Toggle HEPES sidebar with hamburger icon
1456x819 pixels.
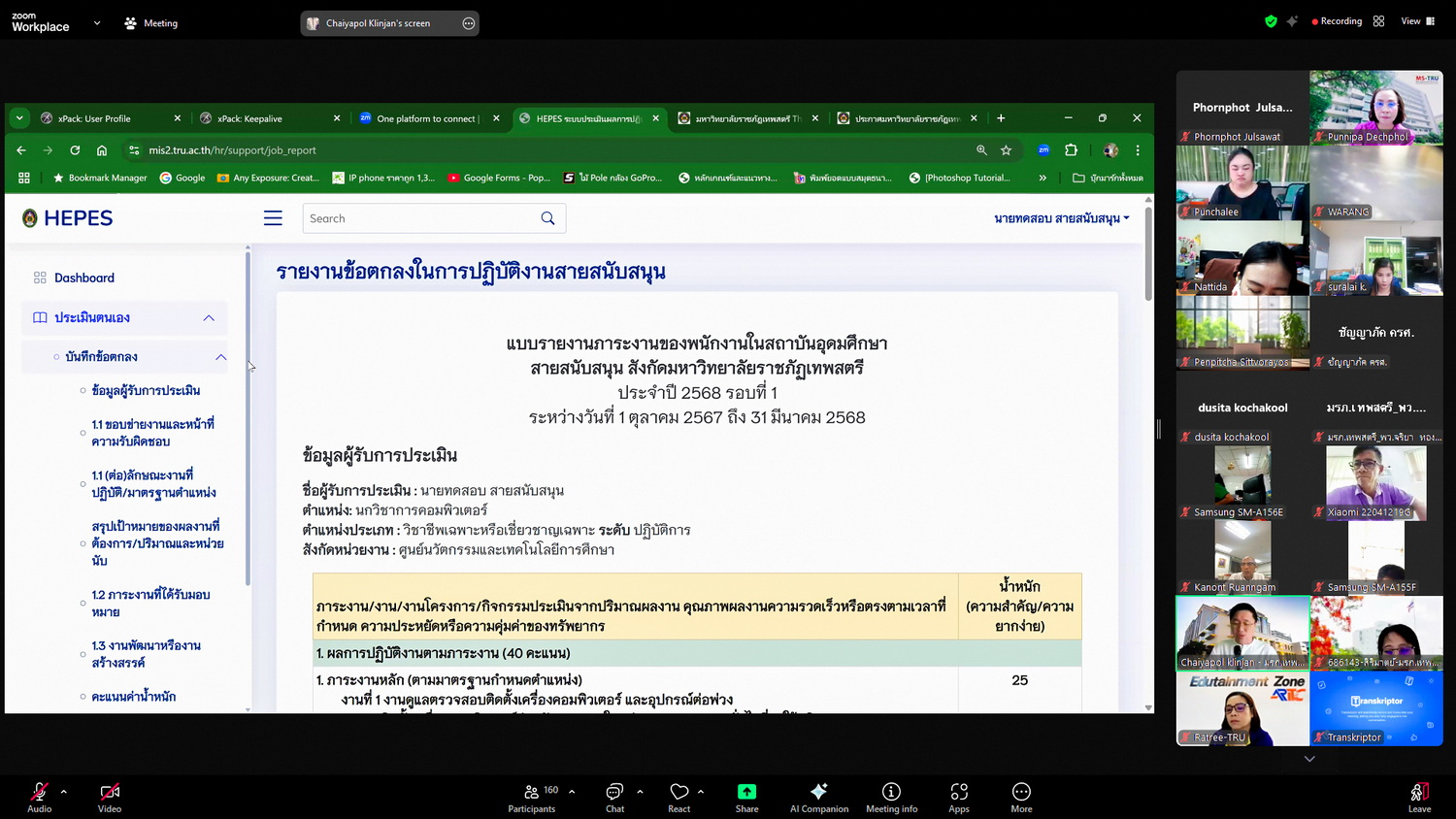tap(273, 218)
